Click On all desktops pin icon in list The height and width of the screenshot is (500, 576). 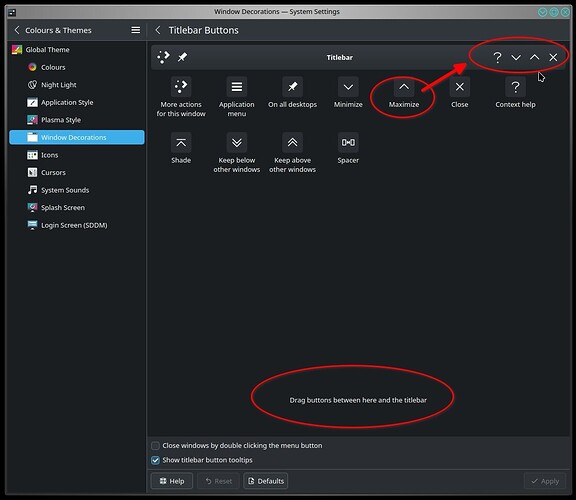click(x=292, y=87)
